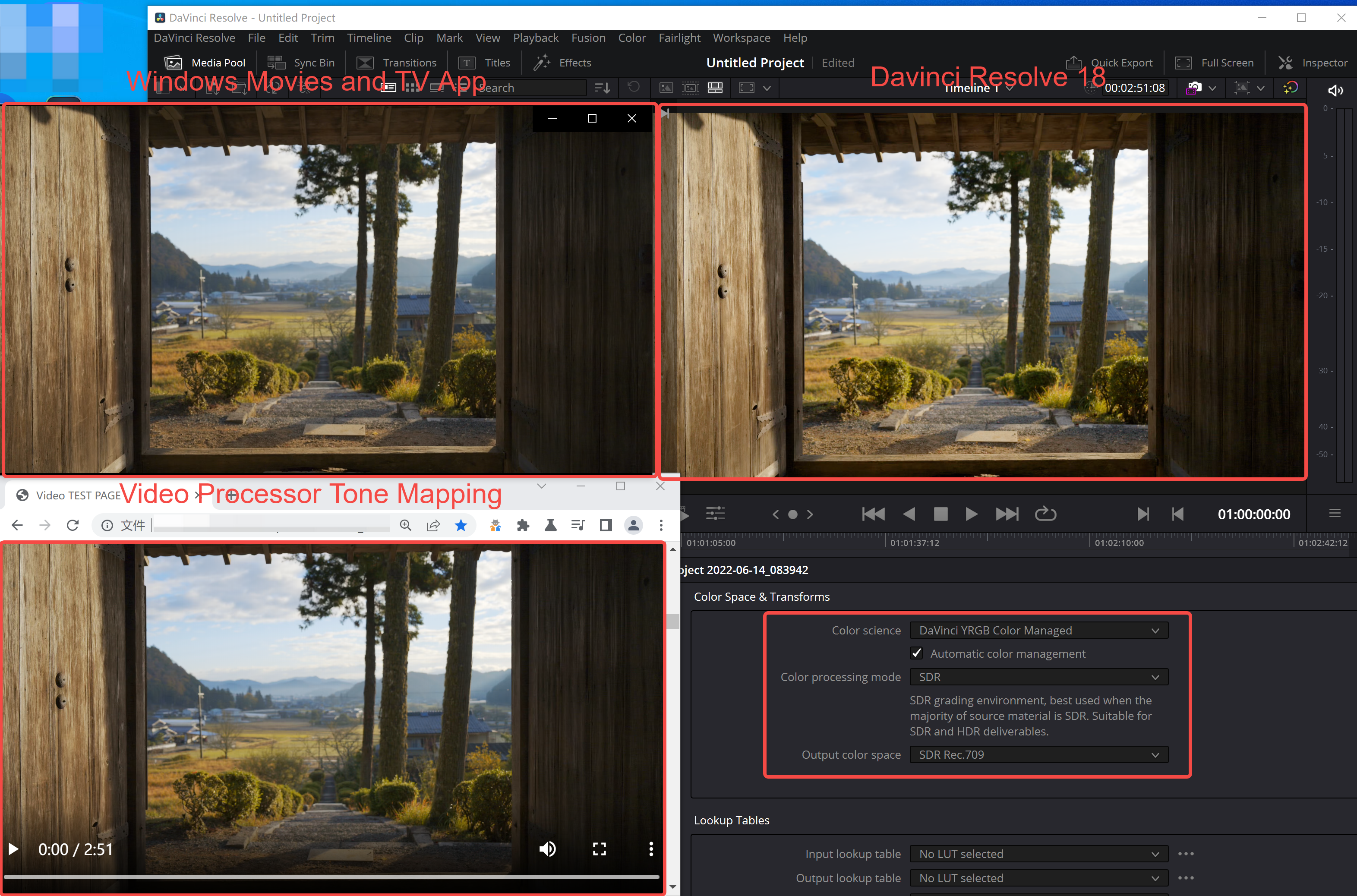Image resolution: width=1357 pixels, height=896 pixels.
Task: Open the Timeline menu
Action: coord(369,38)
